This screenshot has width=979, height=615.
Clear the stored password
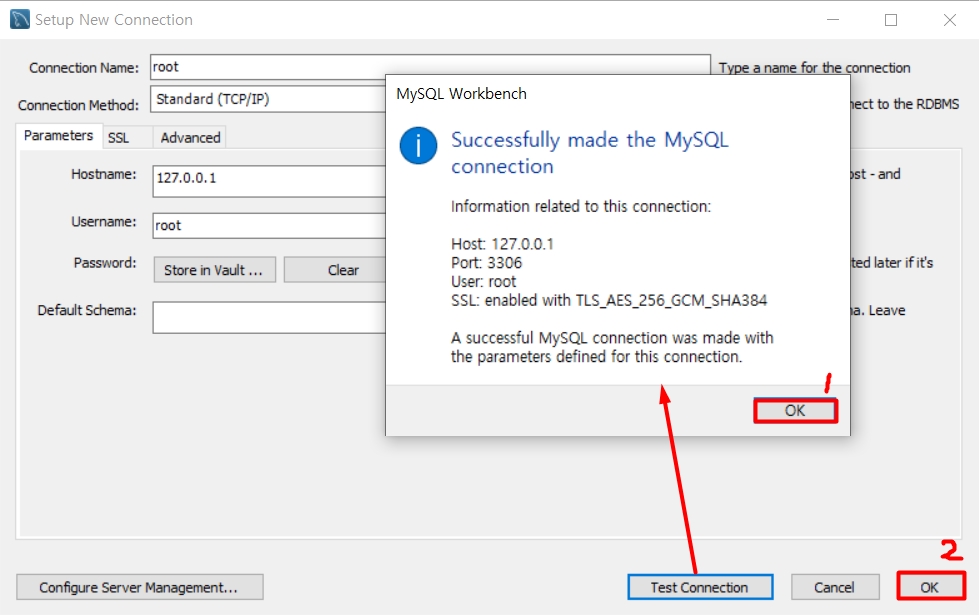click(x=335, y=270)
